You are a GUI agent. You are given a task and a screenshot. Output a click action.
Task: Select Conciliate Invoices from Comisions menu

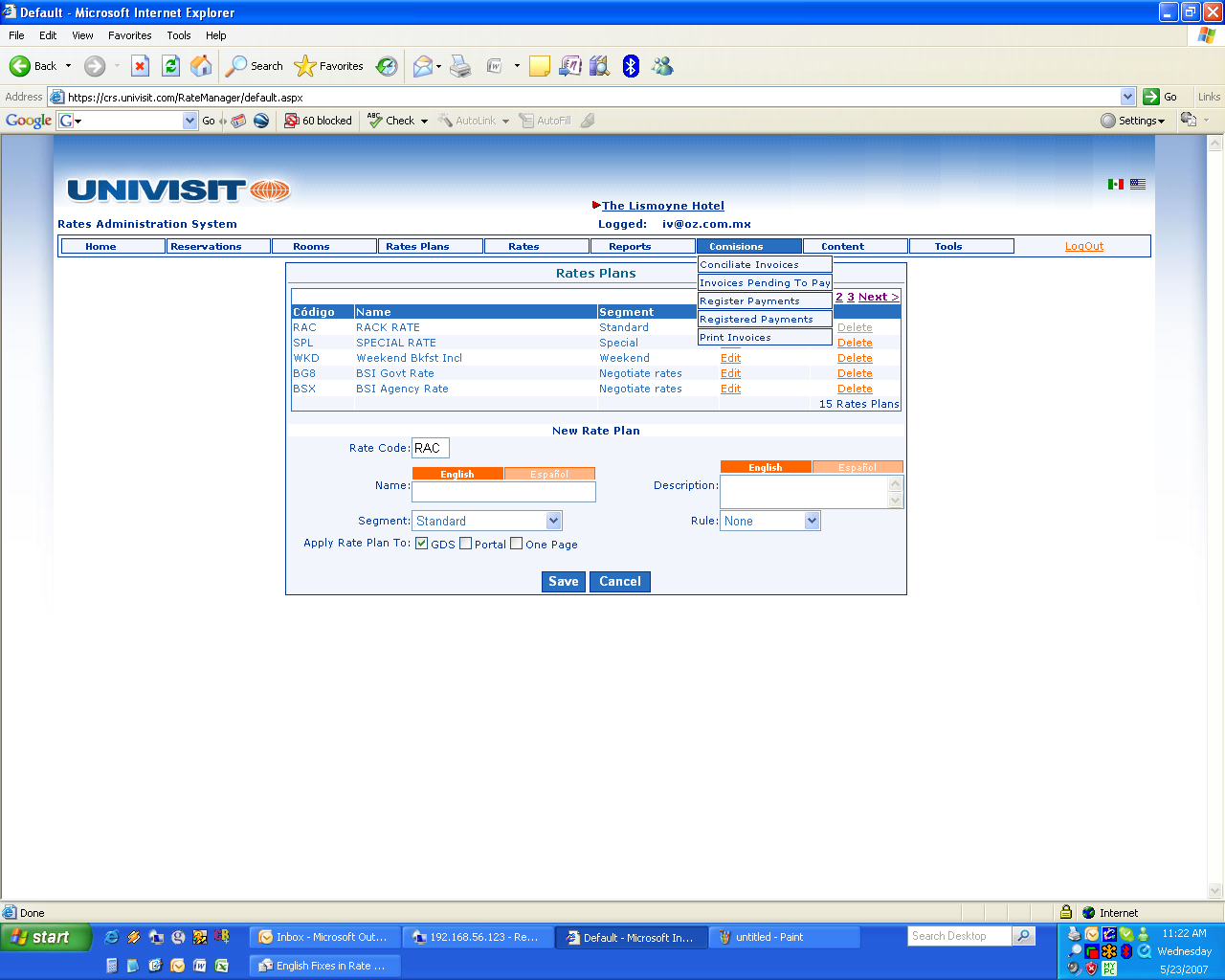click(x=749, y=265)
